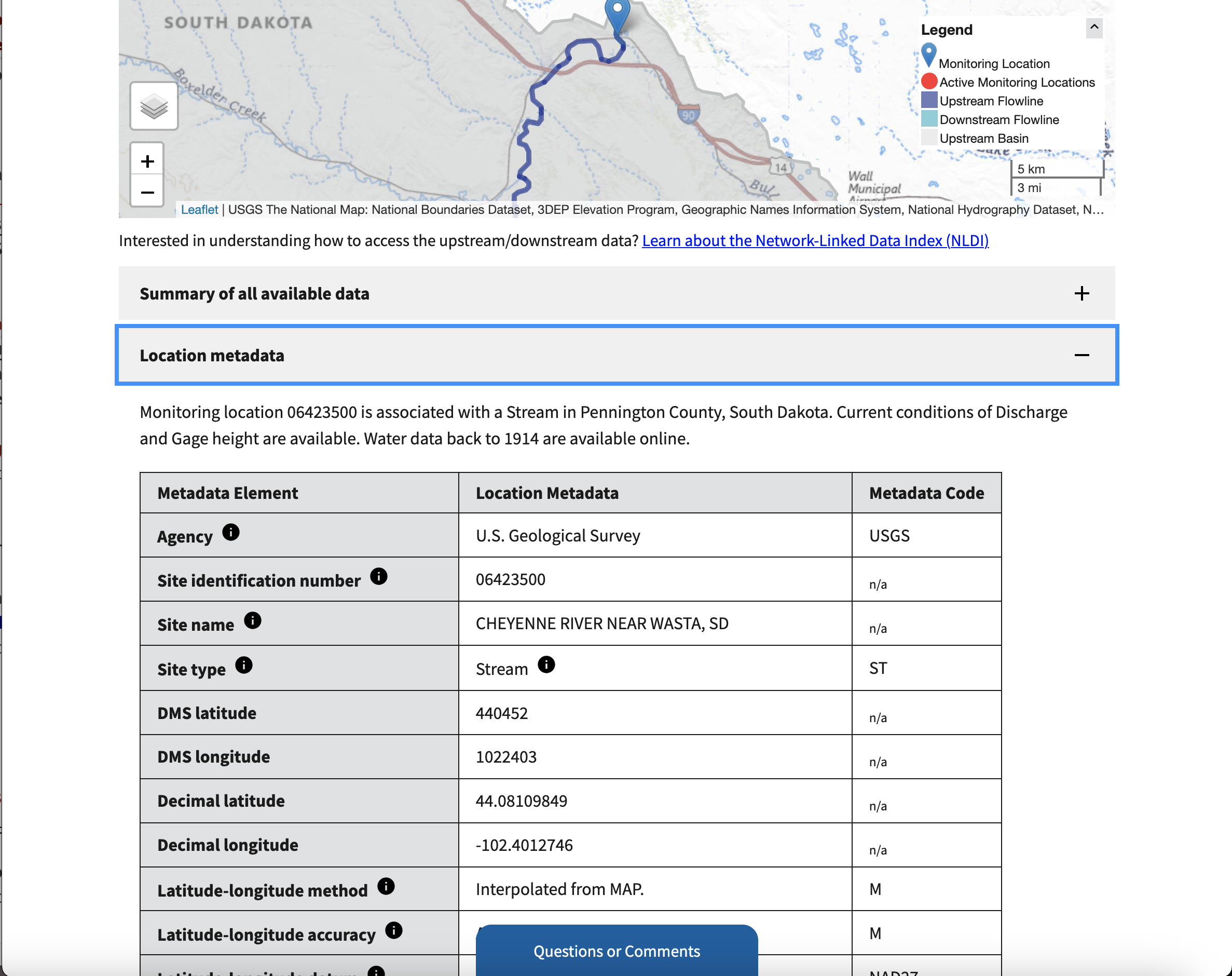Click the Interstate 90 shield on map
Viewport: 1232px width, 976px height.
689,114
